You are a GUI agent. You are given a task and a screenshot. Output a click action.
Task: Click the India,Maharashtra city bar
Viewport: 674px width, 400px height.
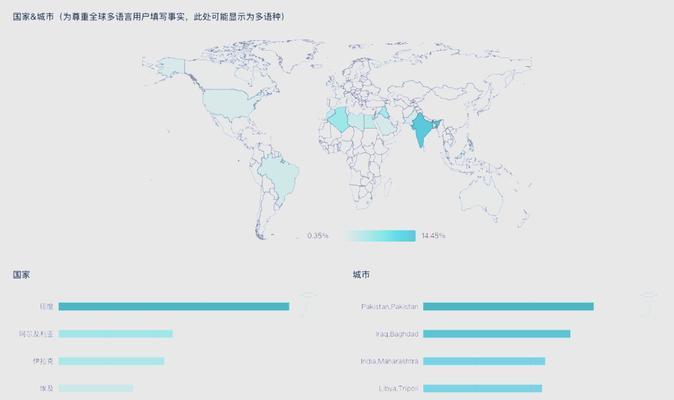pos(484,361)
